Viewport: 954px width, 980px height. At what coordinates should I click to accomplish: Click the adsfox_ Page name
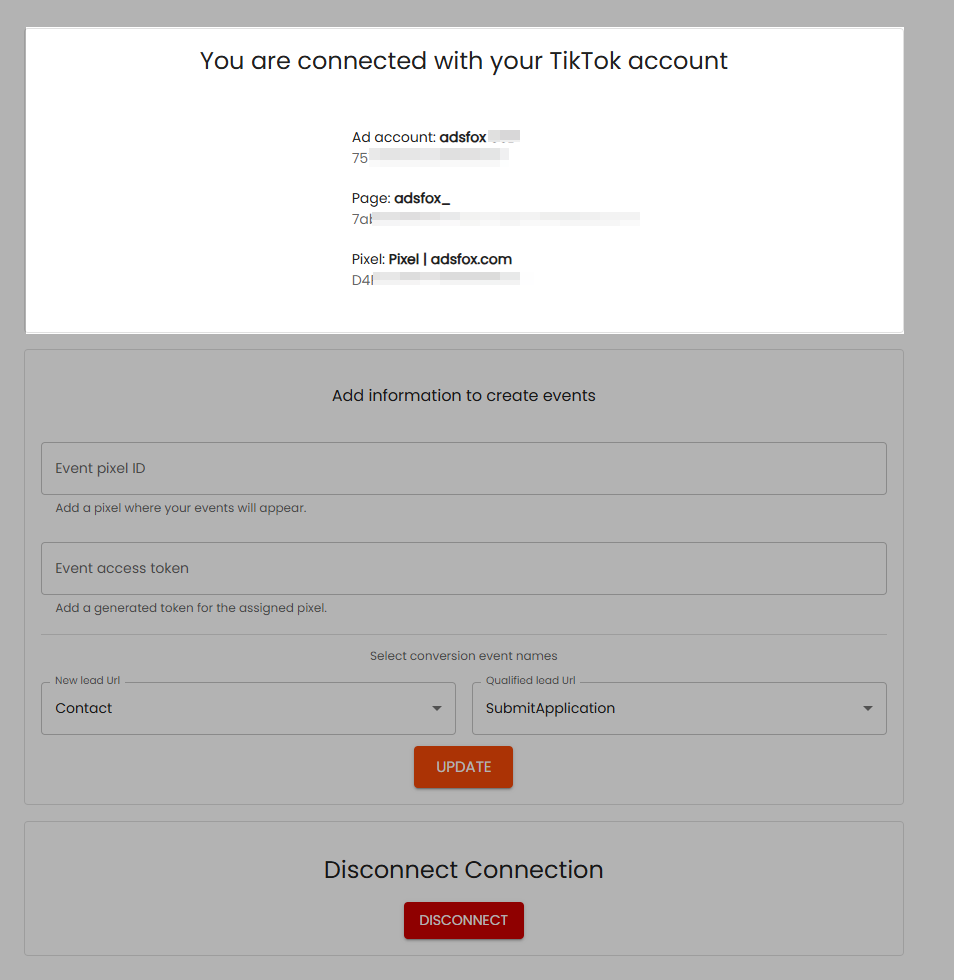[422, 198]
